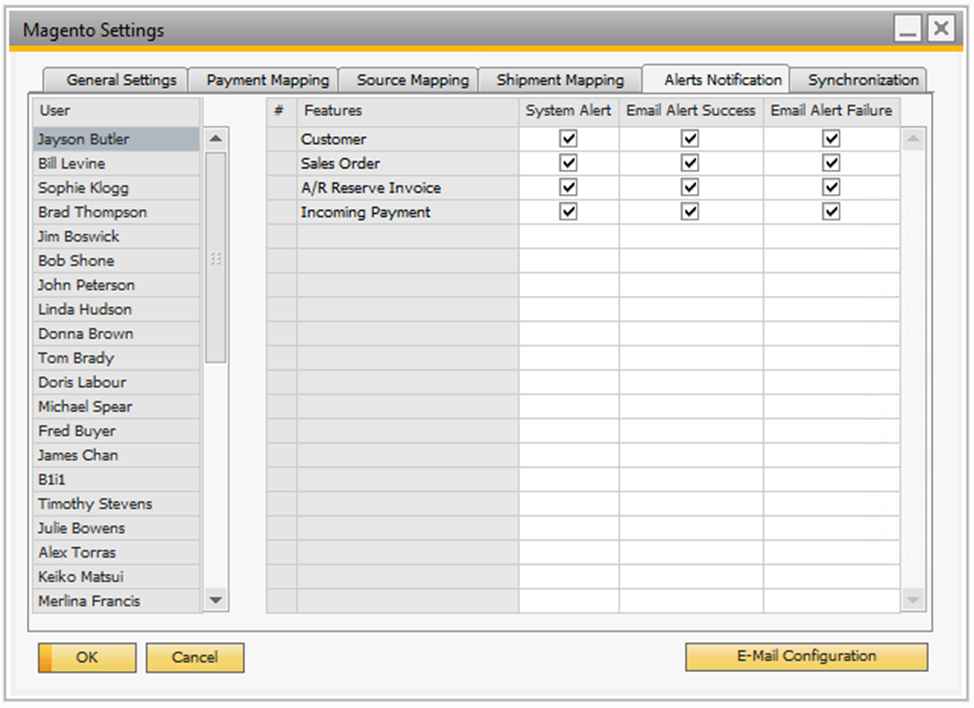This screenshot has height=708, width=974.
Task: Open E-Mail Configuration
Action: tap(806, 657)
